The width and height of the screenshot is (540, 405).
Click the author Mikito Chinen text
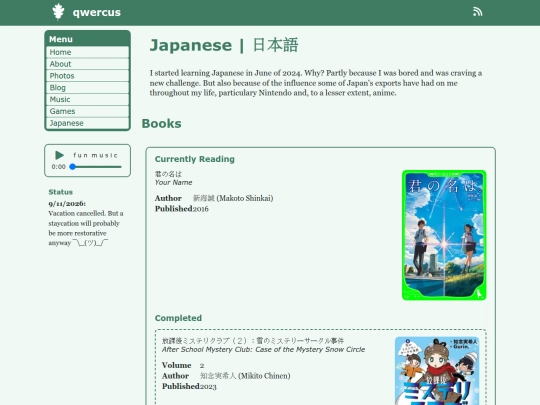(245, 376)
